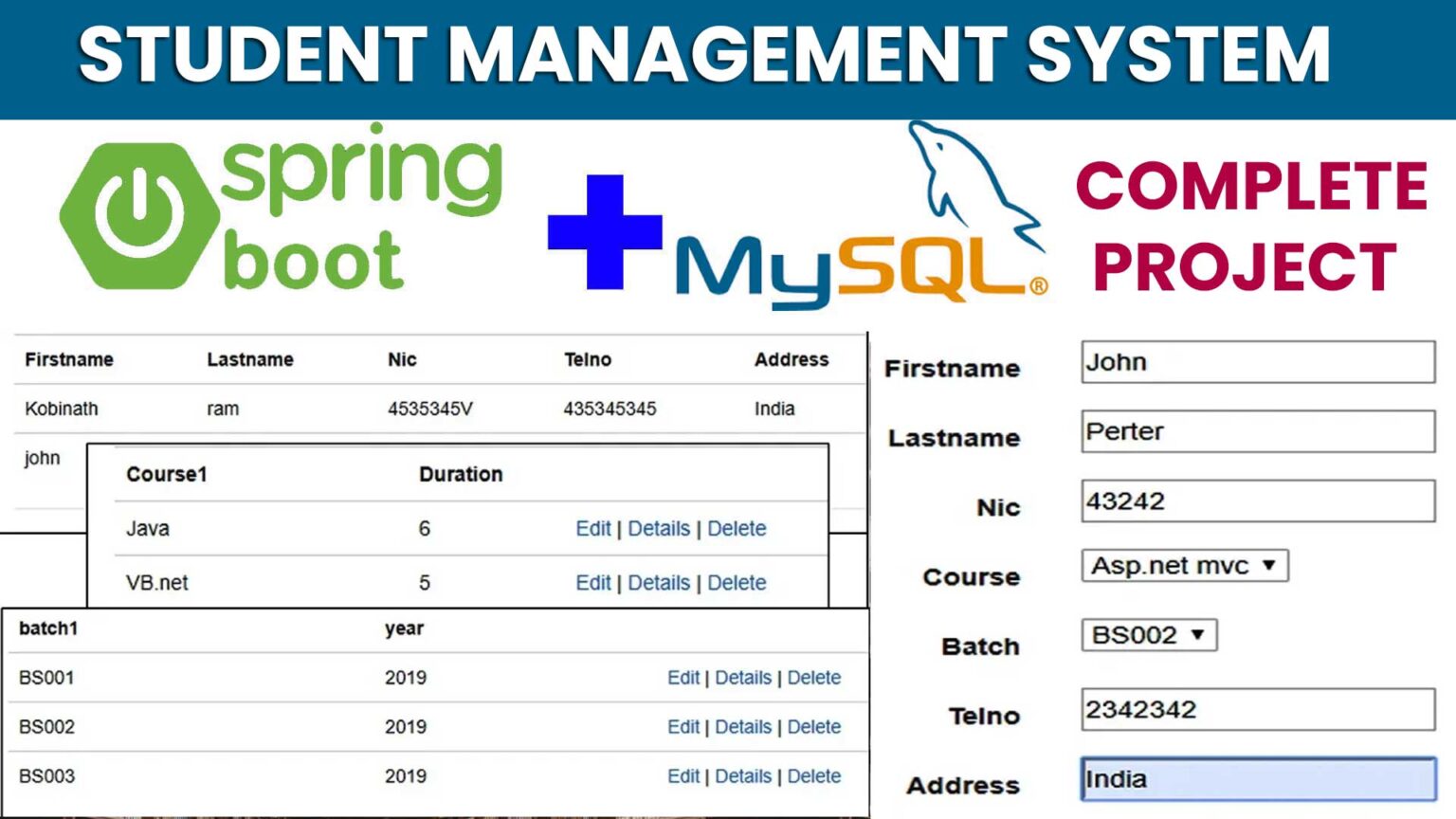Click the COMPLETE PROJECT text

coord(1251,226)
